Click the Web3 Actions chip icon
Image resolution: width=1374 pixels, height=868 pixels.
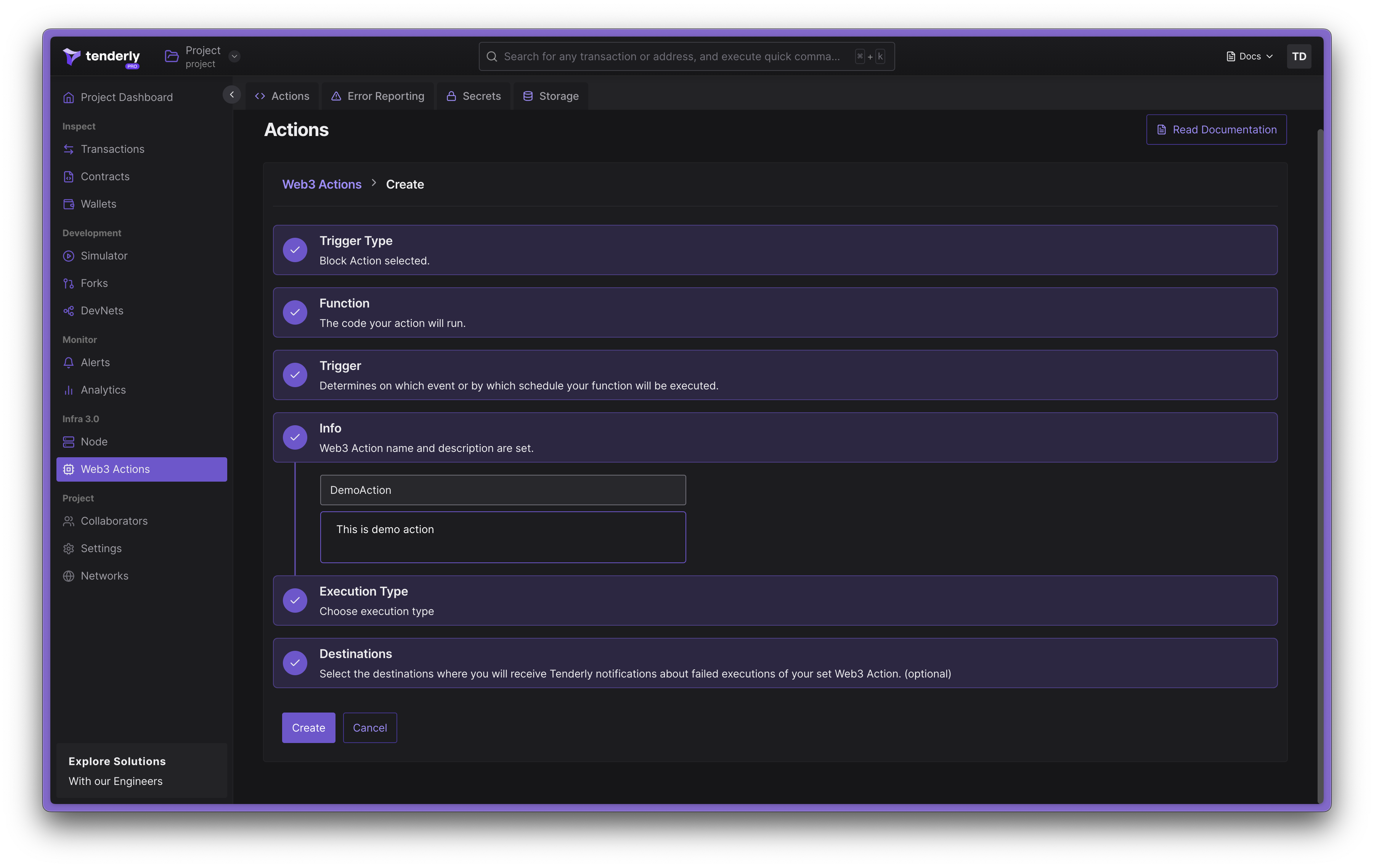pos(69,469)
